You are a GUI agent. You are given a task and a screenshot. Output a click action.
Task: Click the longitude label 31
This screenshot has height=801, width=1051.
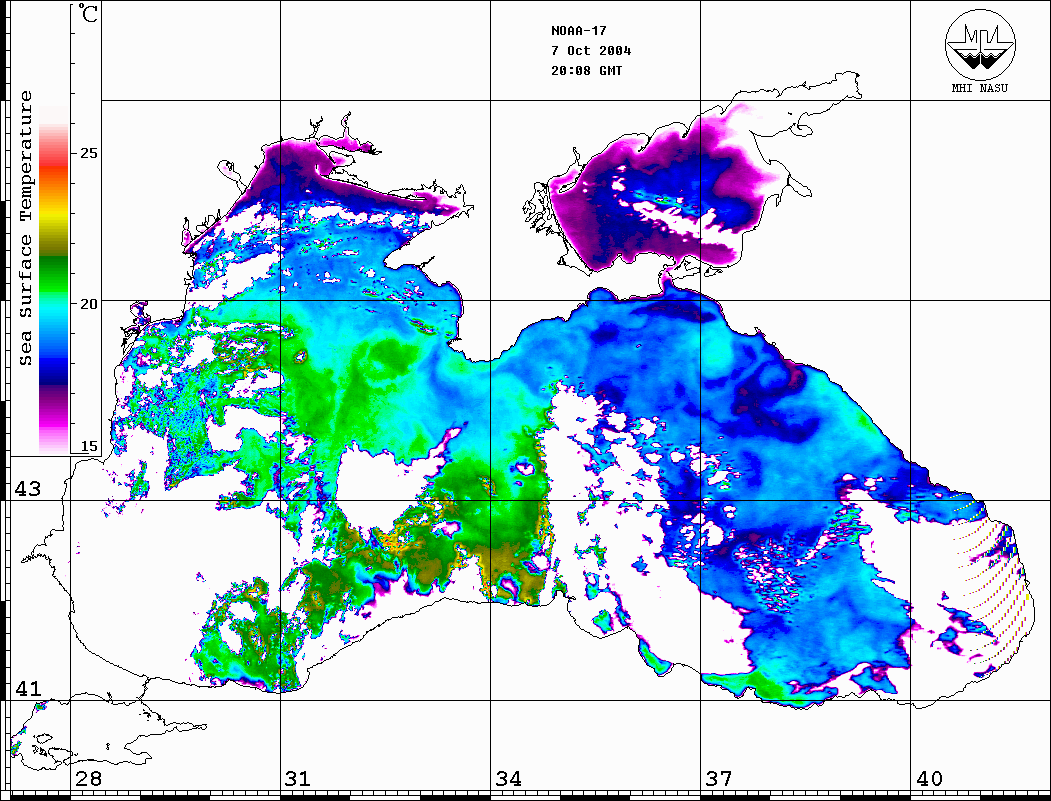(x=298, y=779)
